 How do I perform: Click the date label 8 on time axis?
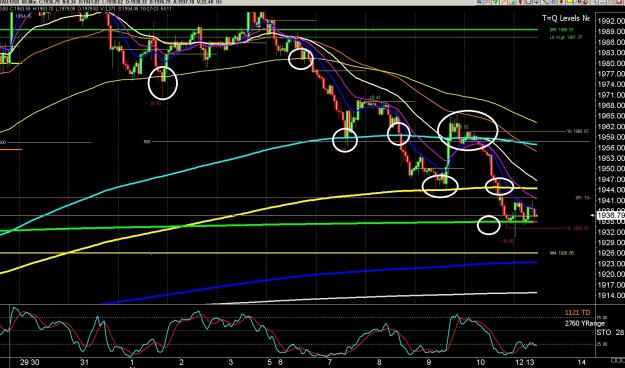379,362
